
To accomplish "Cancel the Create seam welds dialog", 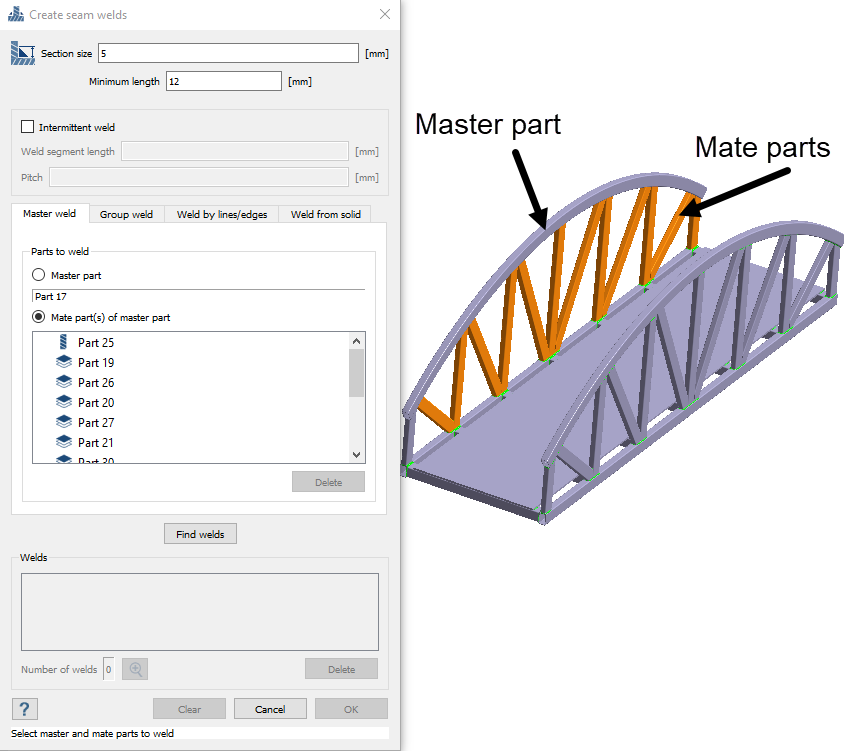I will click(x=270, y=709).
